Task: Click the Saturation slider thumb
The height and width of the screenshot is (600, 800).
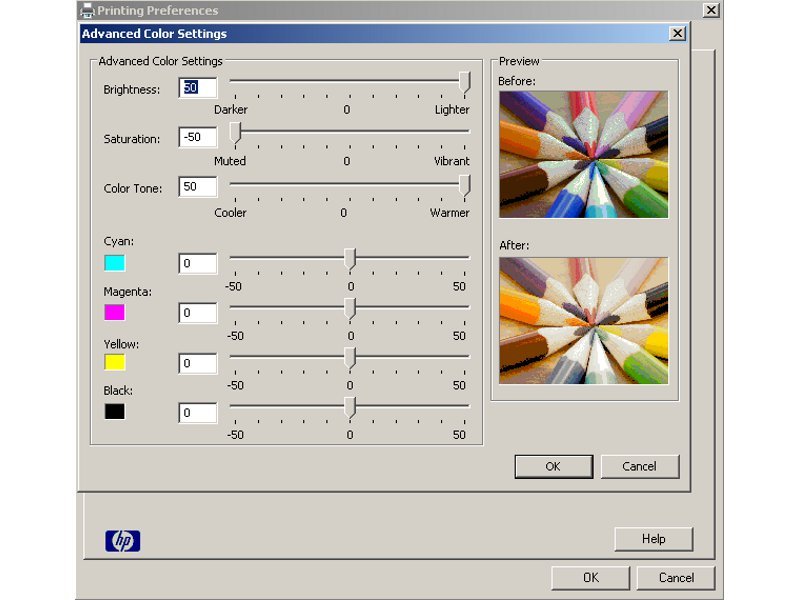Action: click(235, 133)
